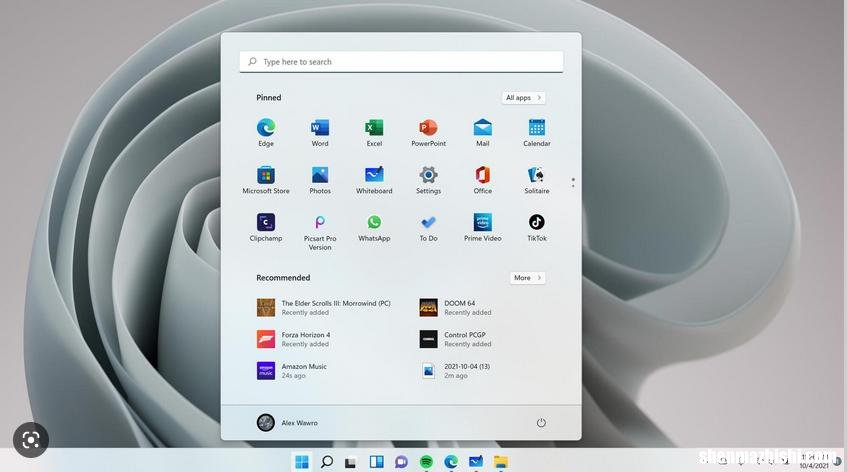The image size is (847, 472).
Task: Open Chat icon on taskbar
Action: tap(401, 462)
